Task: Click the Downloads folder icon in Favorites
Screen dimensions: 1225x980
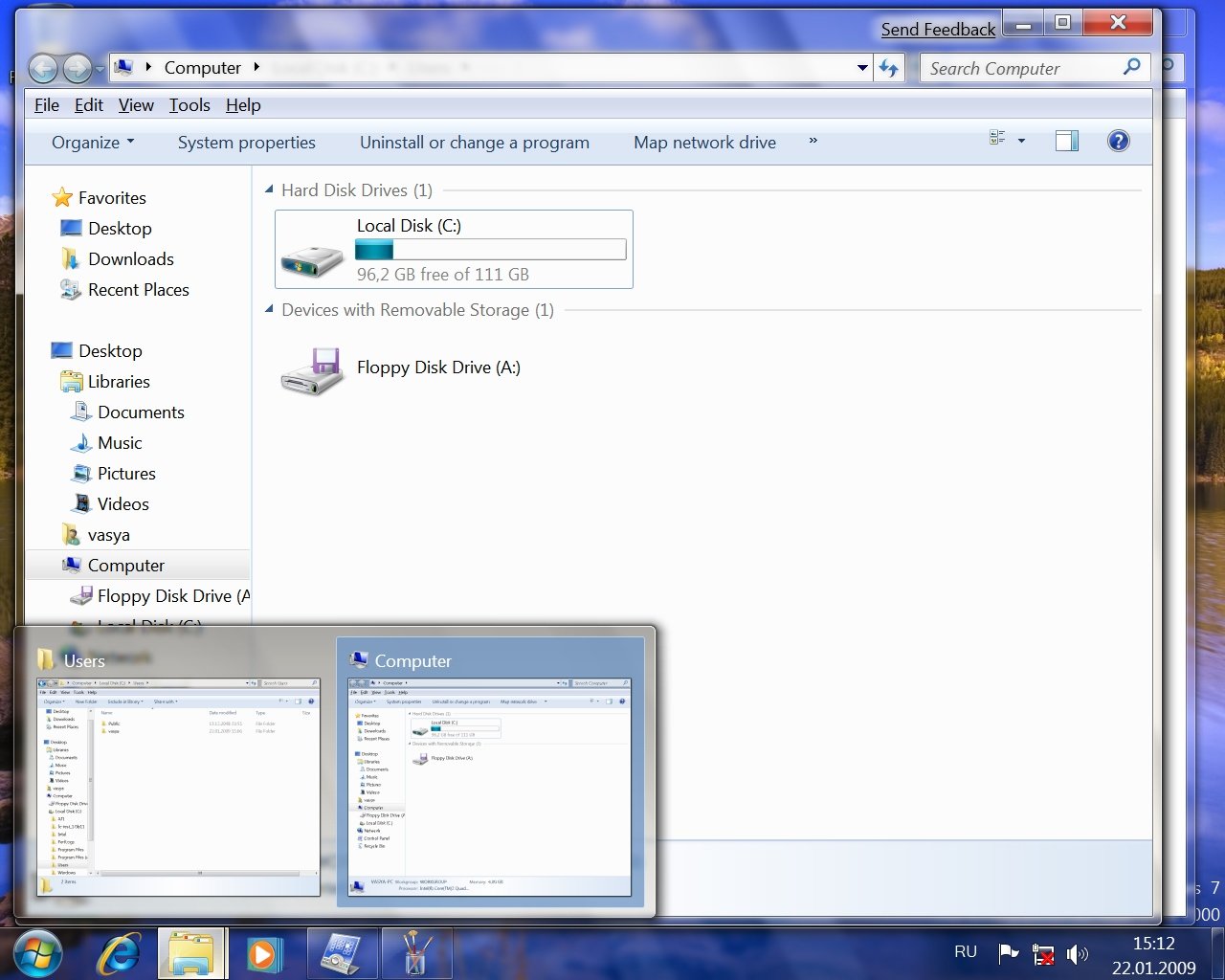Action: pos(71,258)
